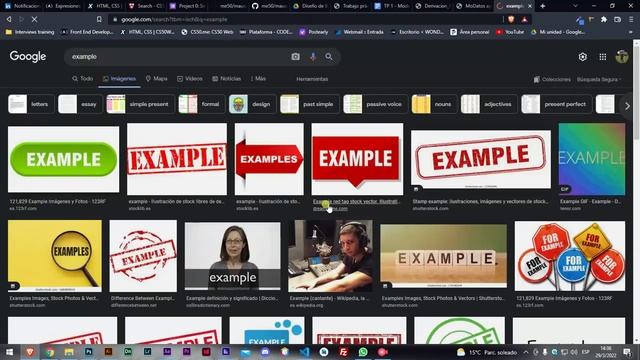The image size is (640, 360).
Task: Open Búsqueda Segura dropdown
Action: coord(599,79)
